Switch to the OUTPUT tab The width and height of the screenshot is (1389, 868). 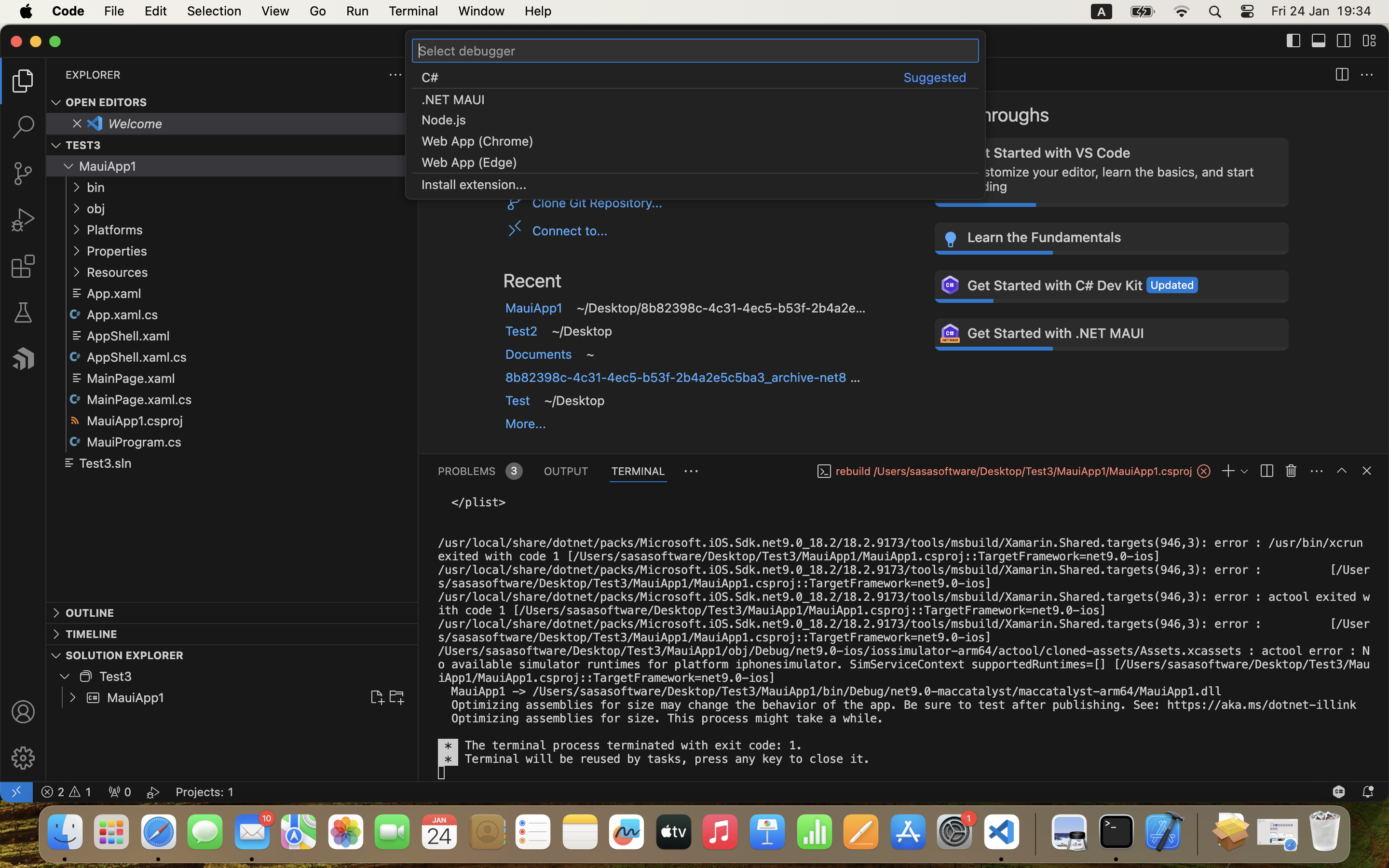pyautogui.click(x=565, y=471)
